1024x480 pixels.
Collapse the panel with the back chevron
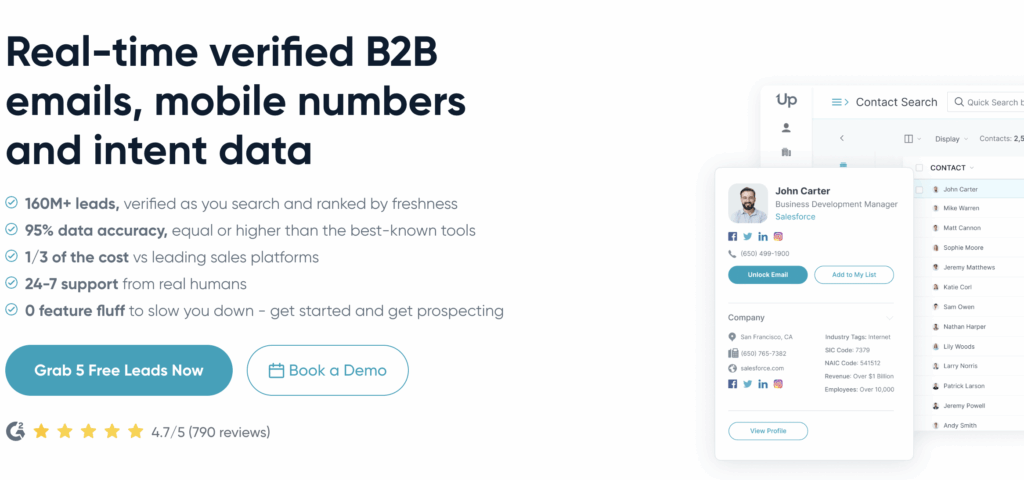pyautogui.click(x=842, y=138)
